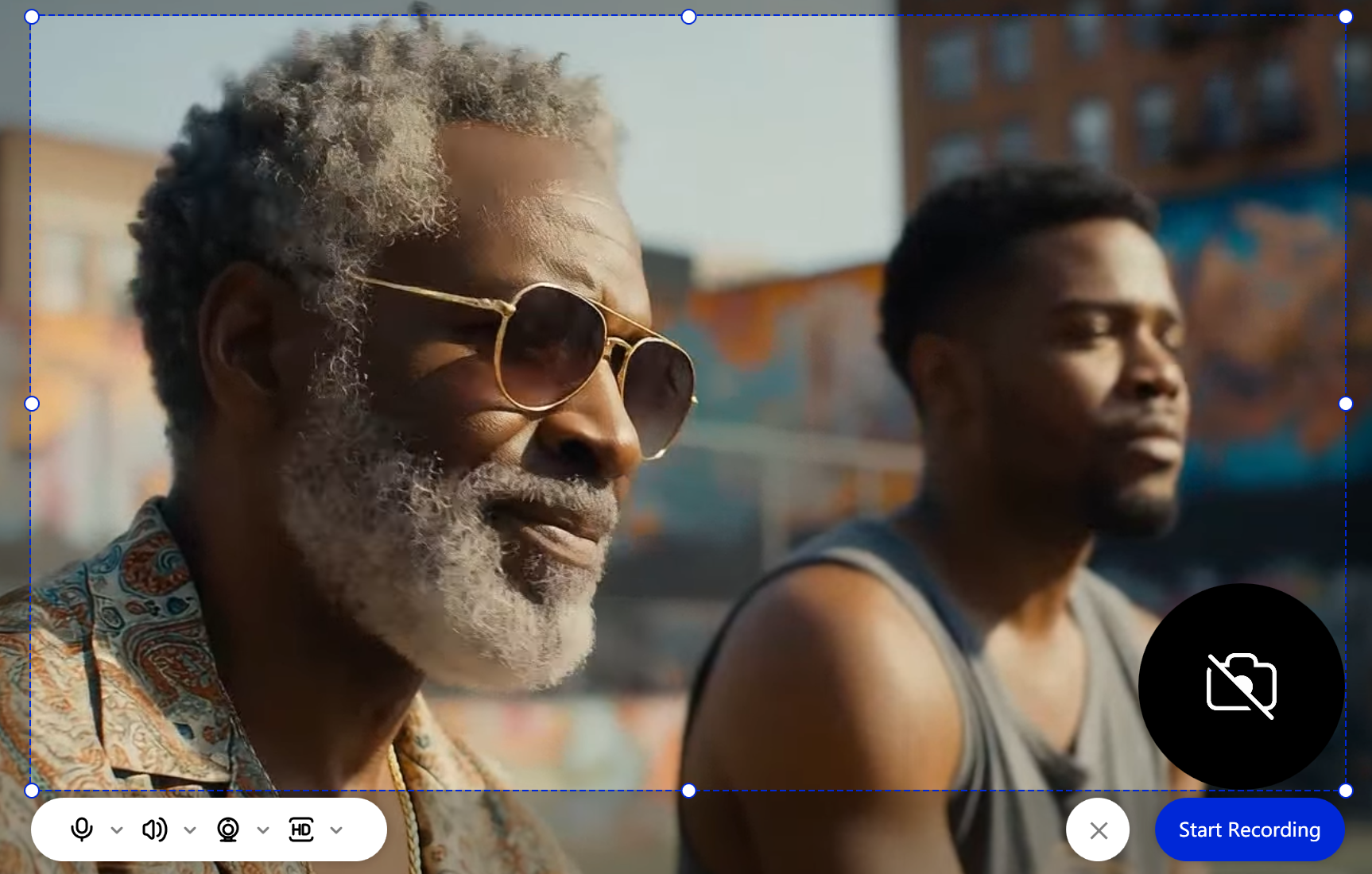This screenshot has width=1372, height=874.
Task: Click the top-center selection edge handle
Action: point(689,17)
